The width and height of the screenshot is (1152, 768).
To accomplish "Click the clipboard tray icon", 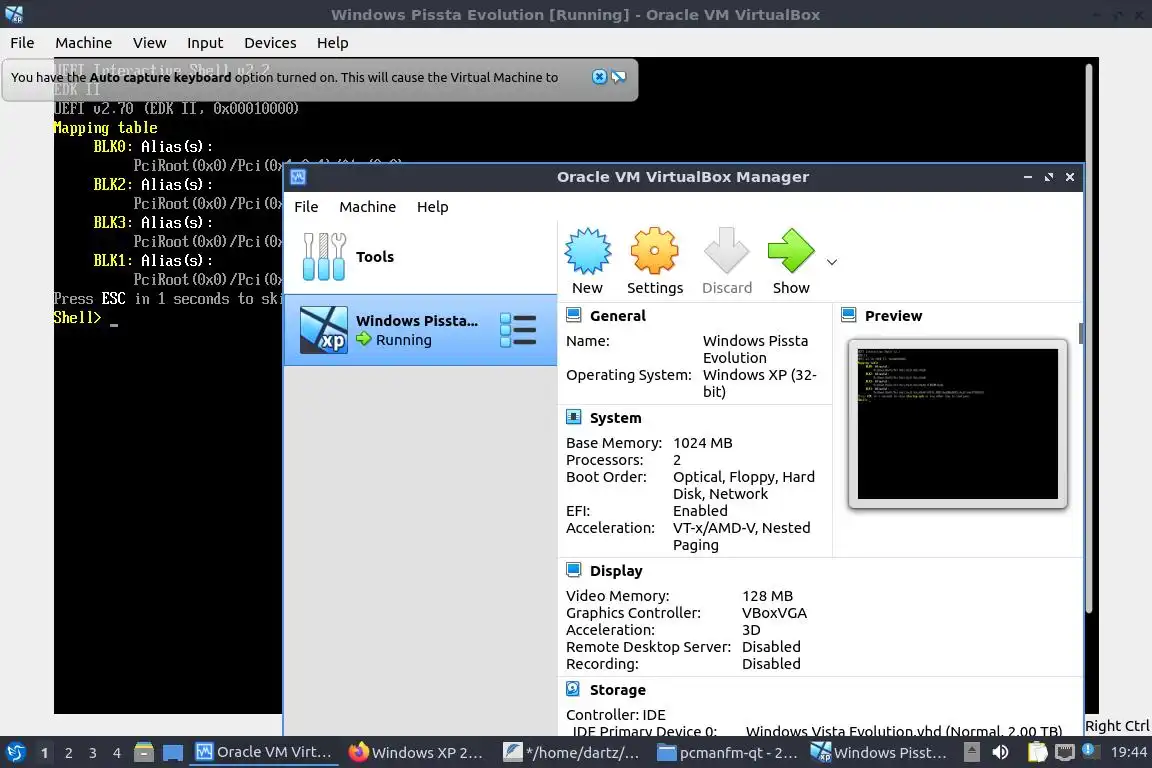I will (x=1037, y=753).
